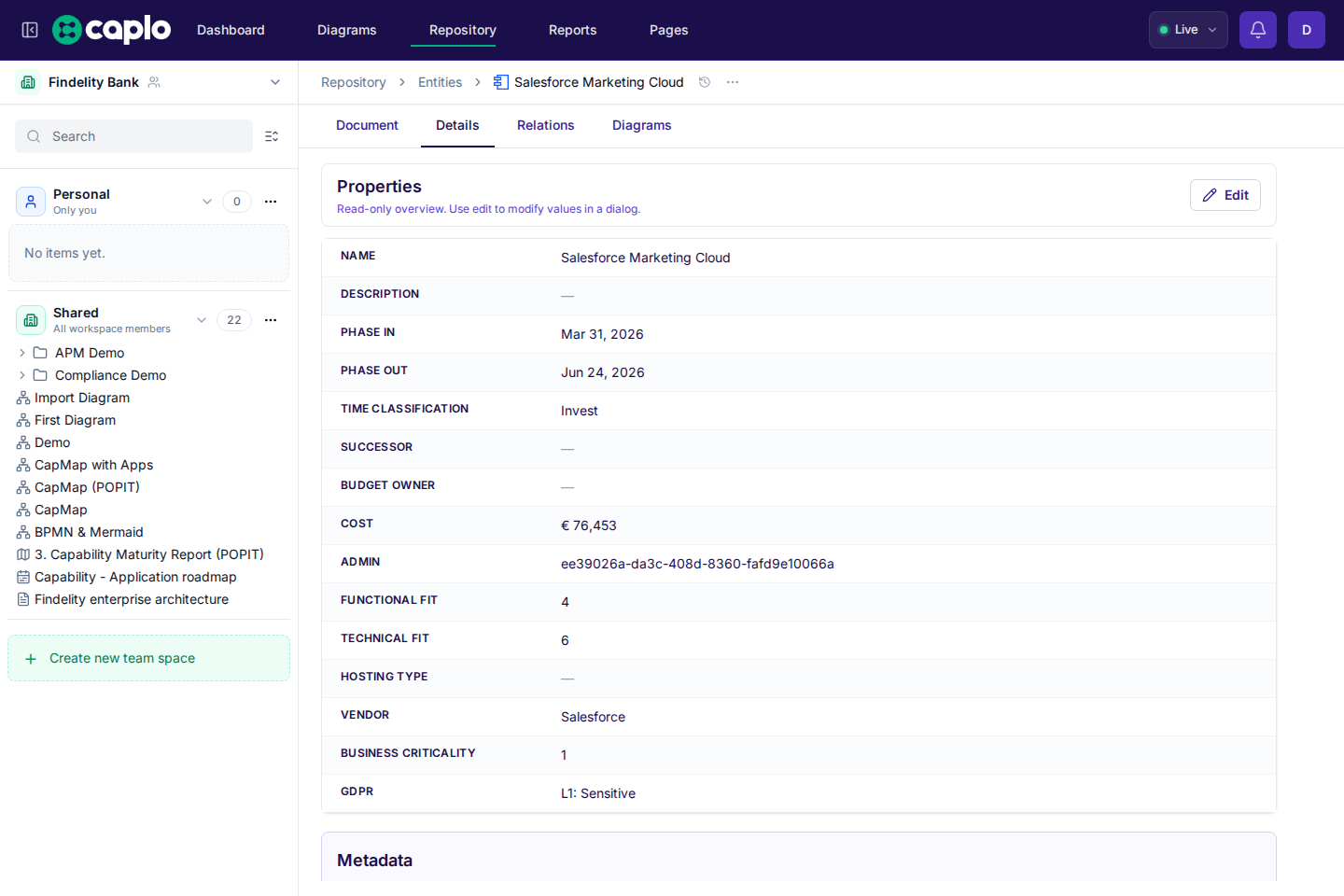Click the plus icon for new team space
This screenshot has width=1344, height=896.
31,659
